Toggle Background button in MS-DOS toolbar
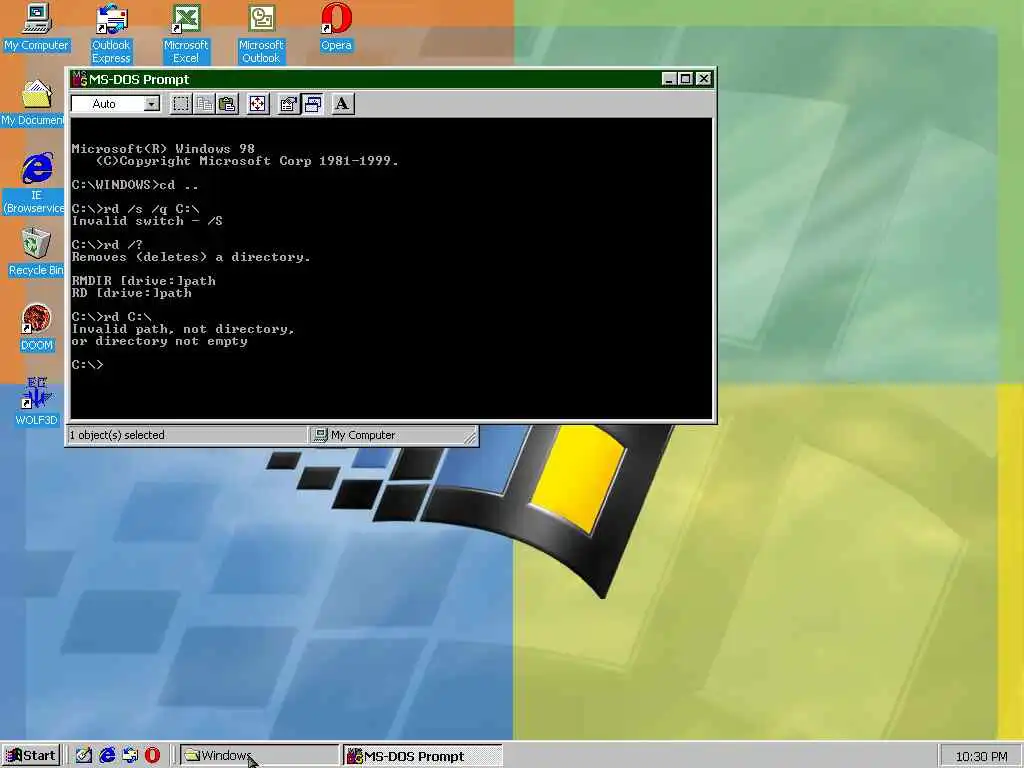This screenshot has width=1024, height=768. (x=312, y=104)
